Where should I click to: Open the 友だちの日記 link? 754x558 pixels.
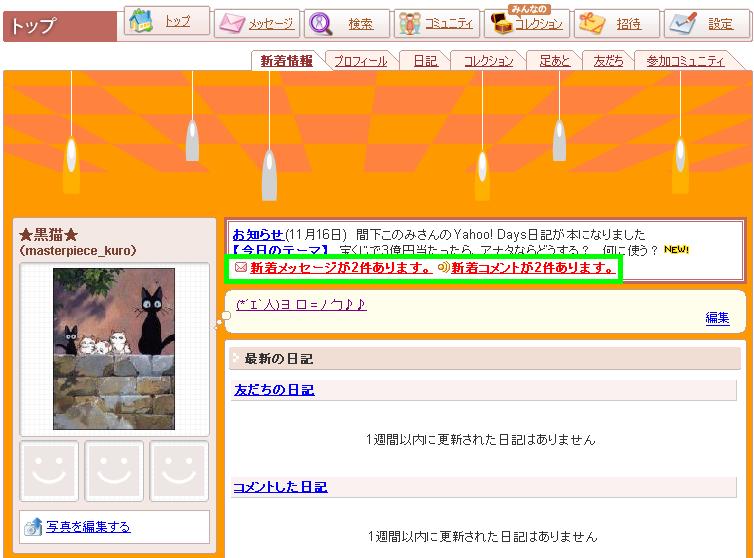click(x=274, y=390)
